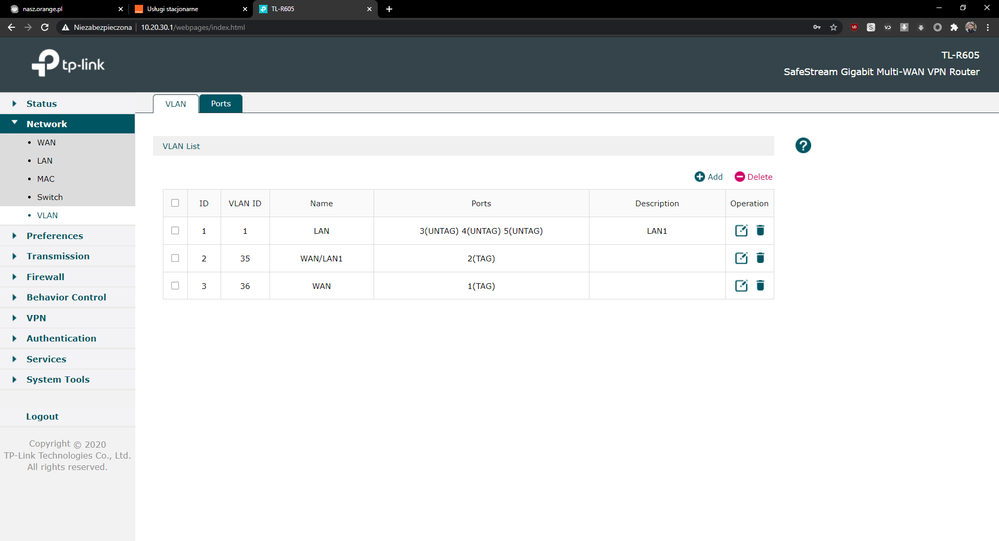Tick the checkbox for VLAN ID 35 row
The image size is (999, 541).
(175, 258)
